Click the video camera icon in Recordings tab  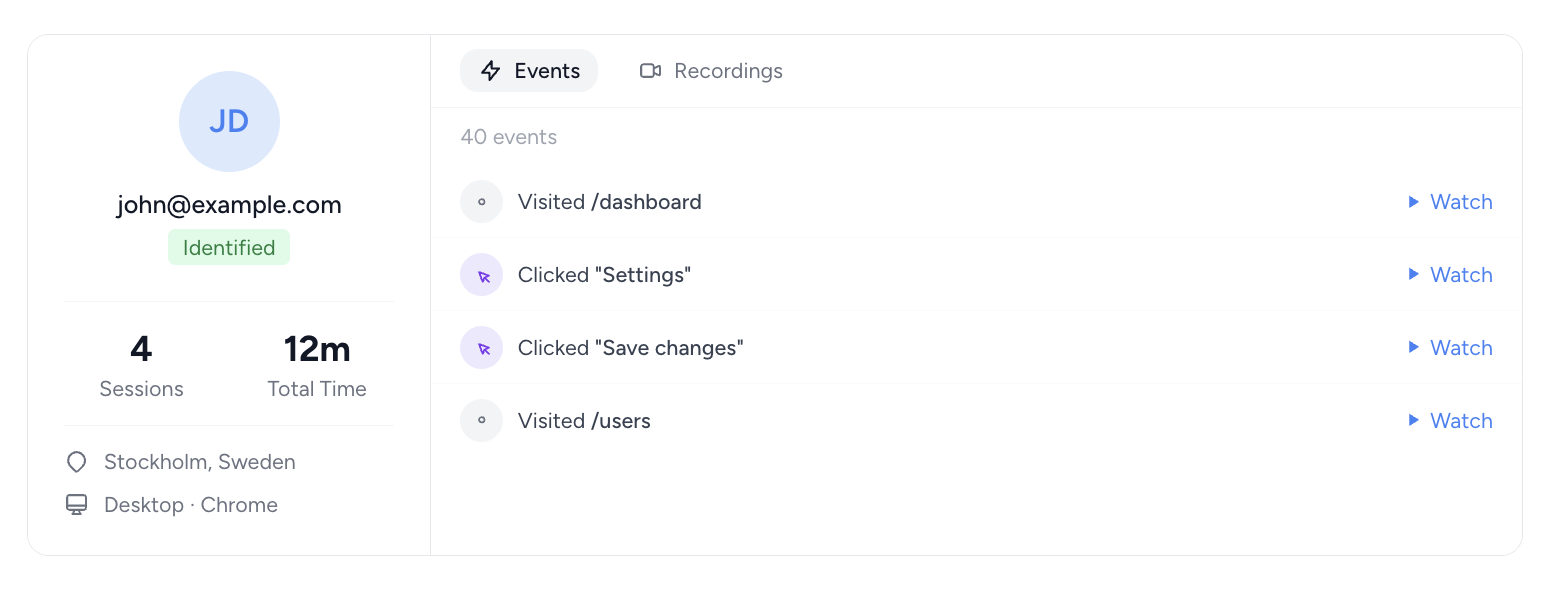pyautogui.click(x=650, y=71)
